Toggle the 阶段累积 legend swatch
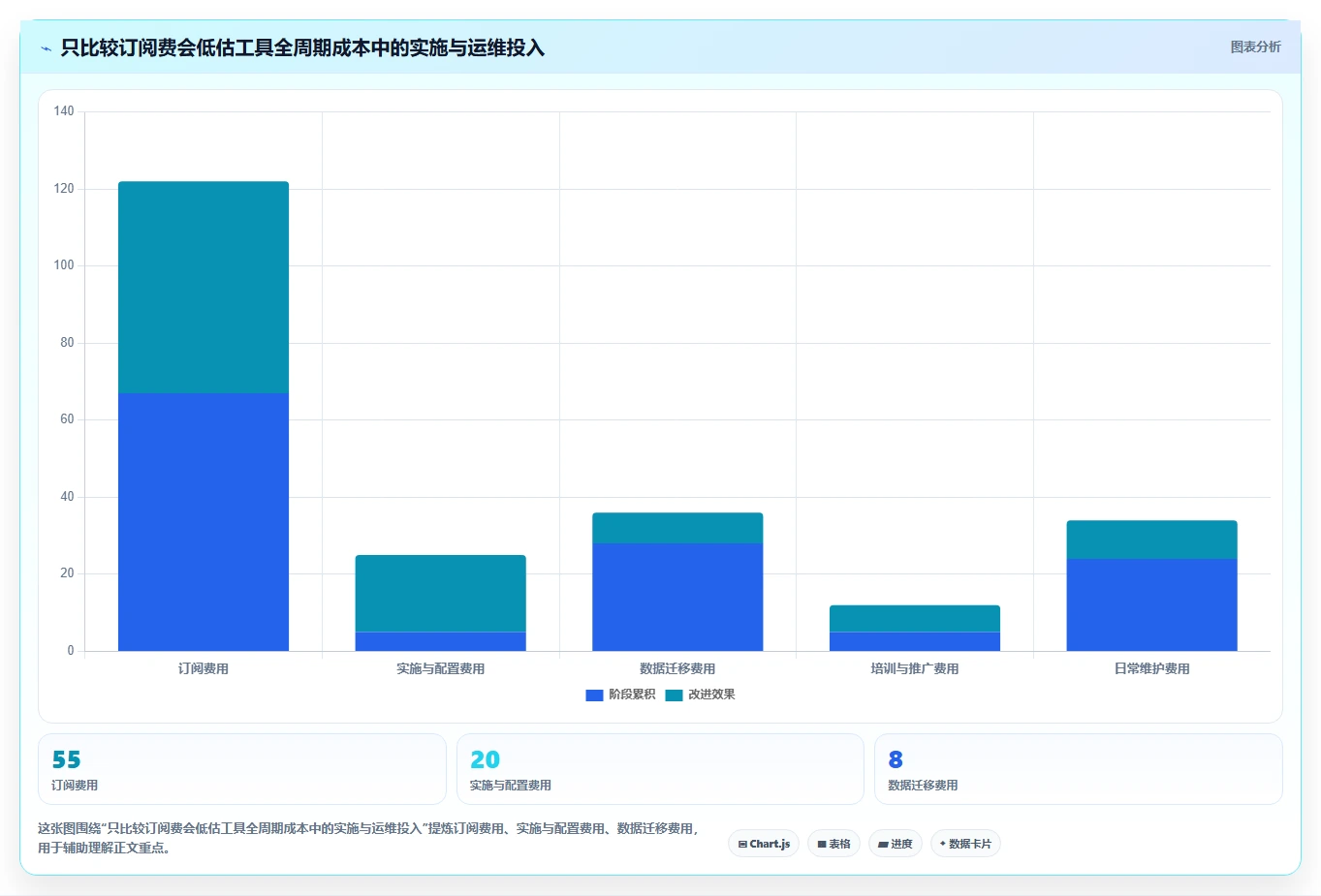The width and height of the screenshot is (1321, 896). point(594,695)
